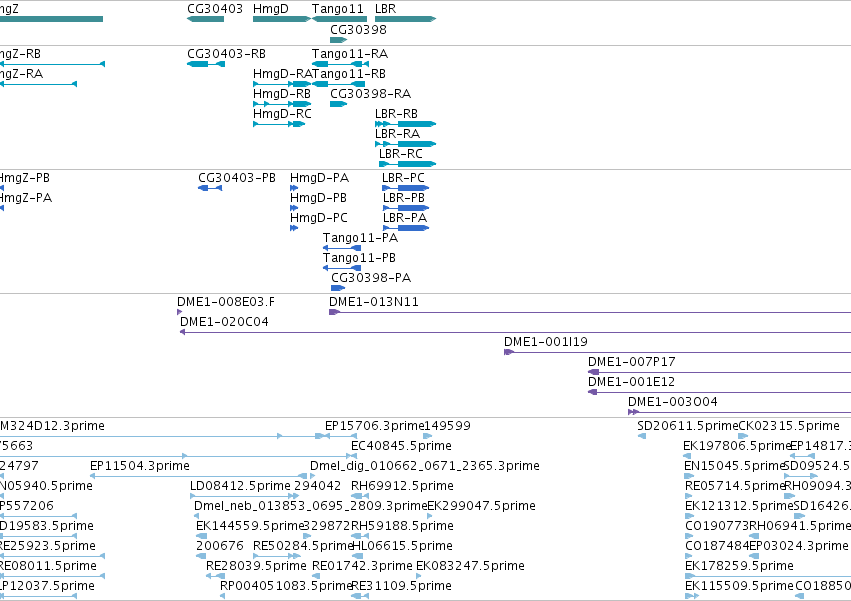This screenshot has height=601, width=851.
Task: Select the EK299047.5prime EST label
Action: [x=481, y=506]
